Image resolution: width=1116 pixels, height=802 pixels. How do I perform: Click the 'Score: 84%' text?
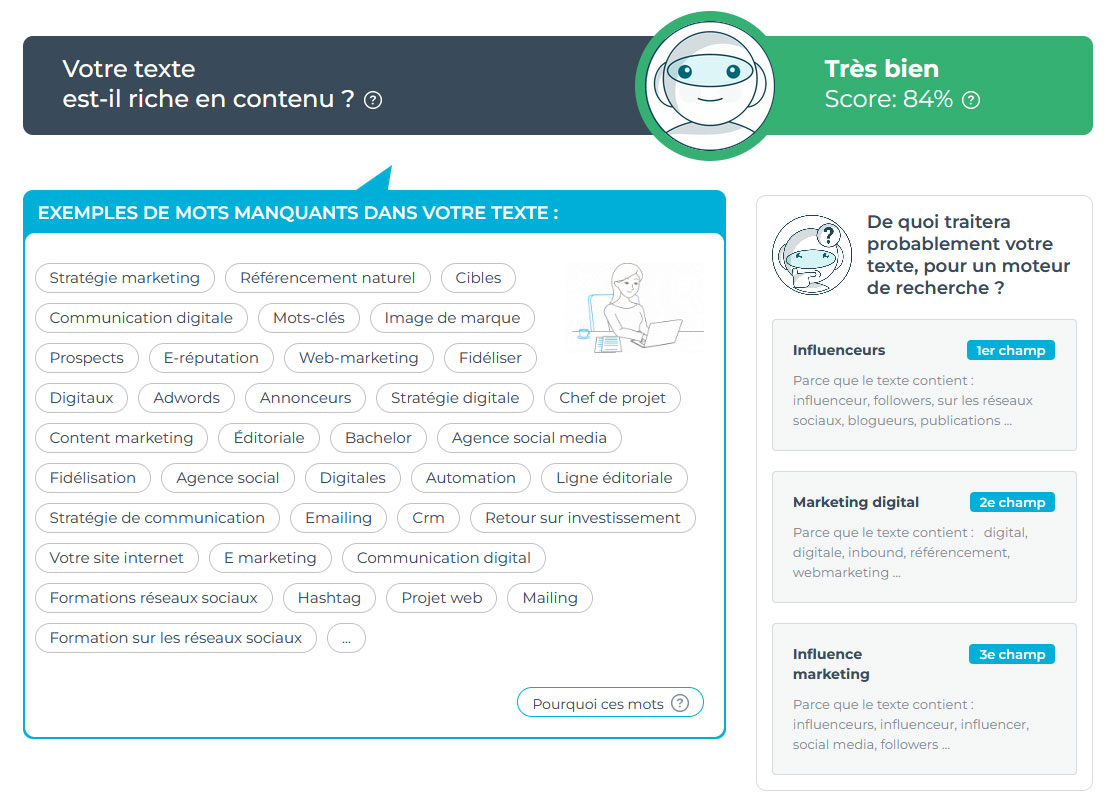pyautogui.click(x=888, y=100)
